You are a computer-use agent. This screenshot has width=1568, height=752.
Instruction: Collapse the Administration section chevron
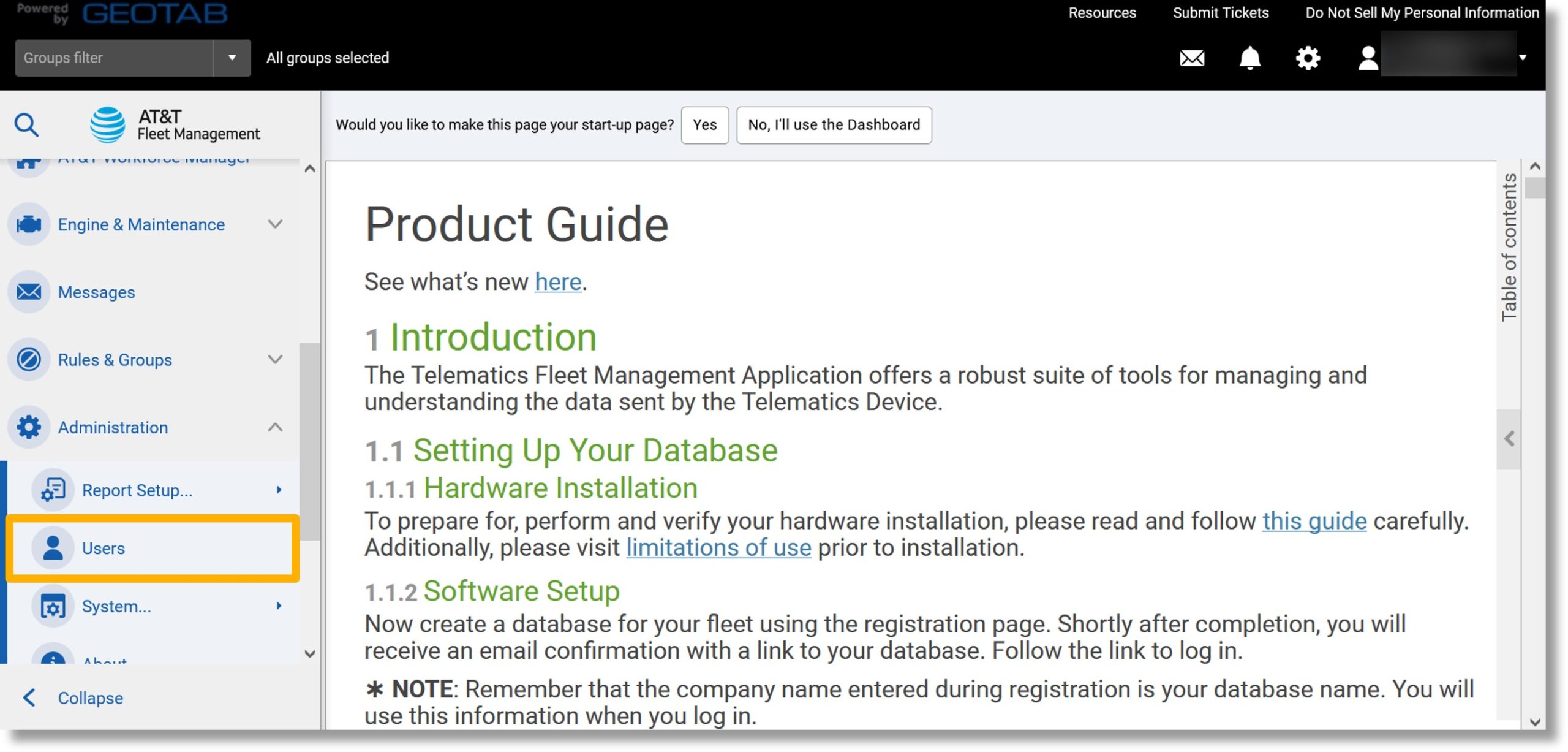pos(276,427)
